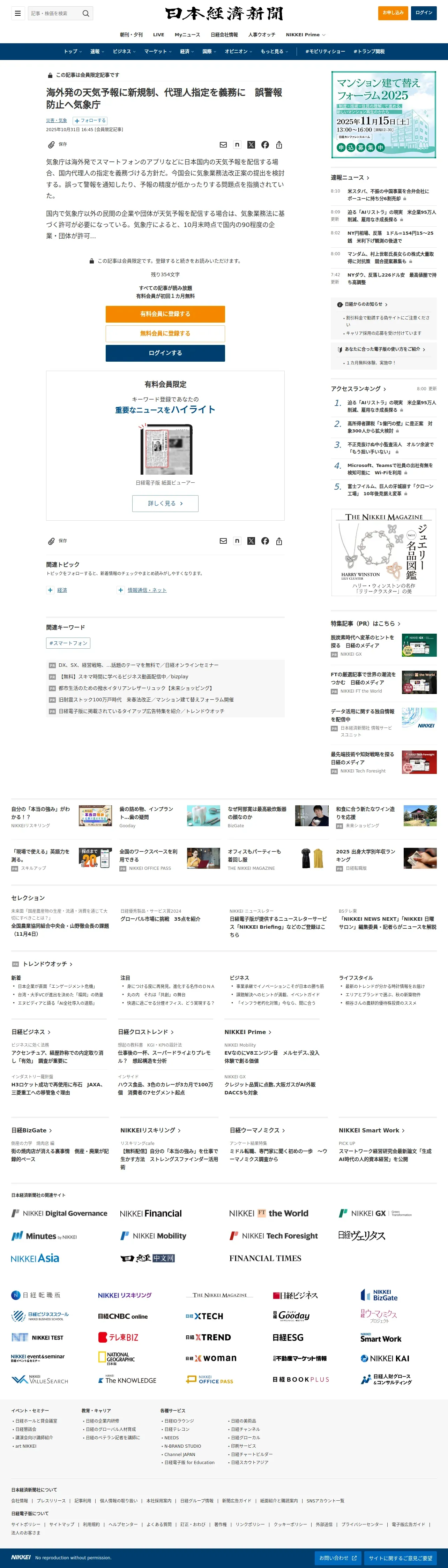448x1568 pixels.
Task: Click the top save paperclip icon
Action: tap(52, 144)
